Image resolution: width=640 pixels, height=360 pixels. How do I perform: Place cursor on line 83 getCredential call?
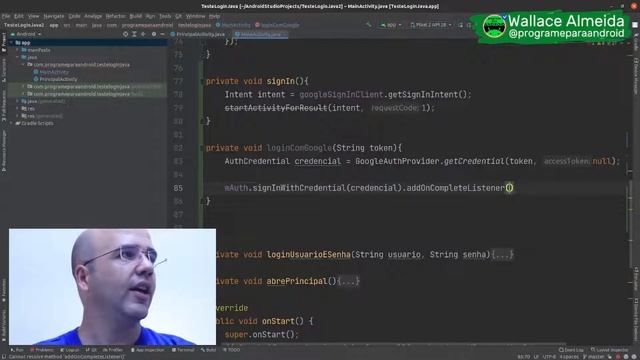(x=474, y=161)
